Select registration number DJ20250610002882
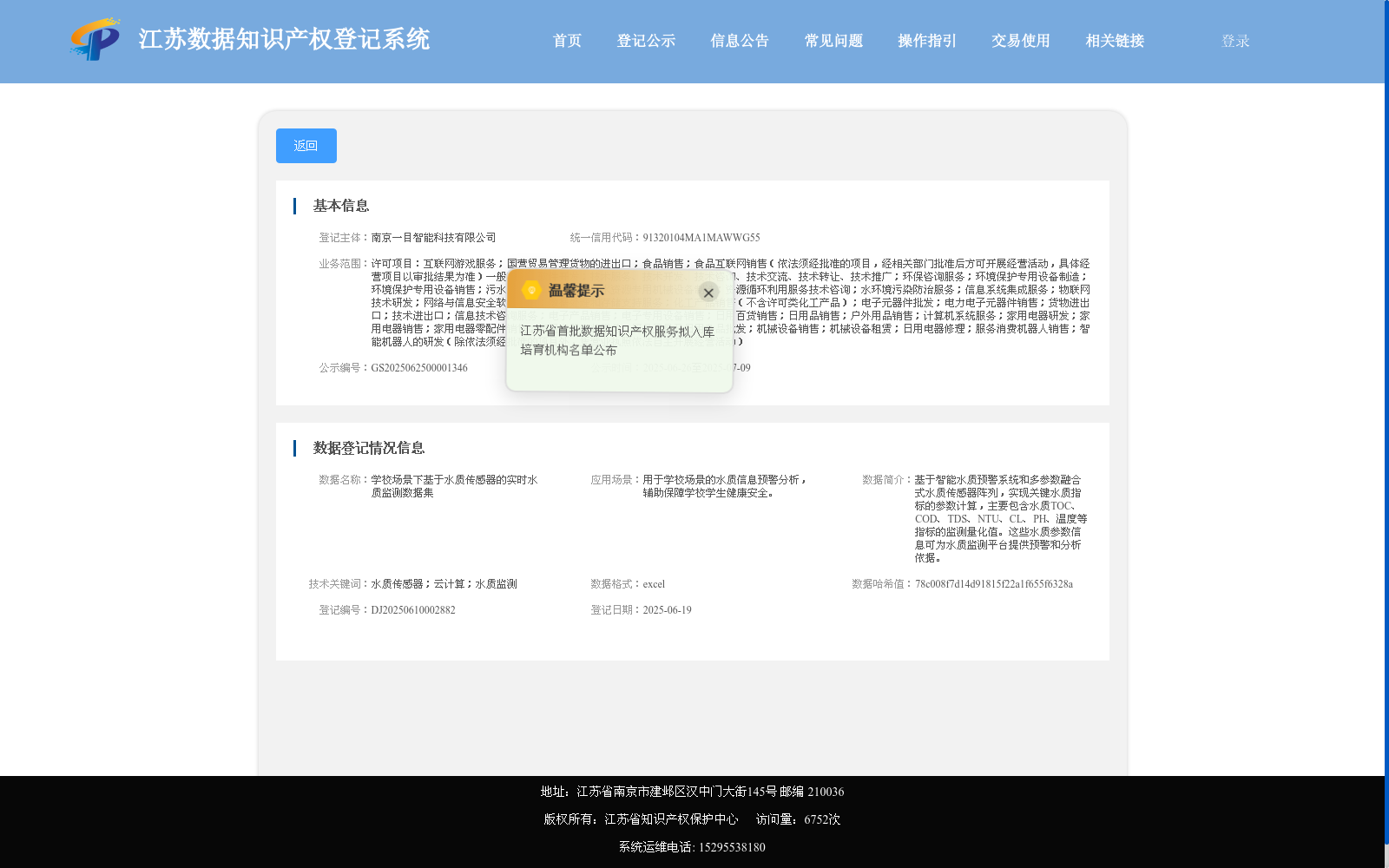 413,609
